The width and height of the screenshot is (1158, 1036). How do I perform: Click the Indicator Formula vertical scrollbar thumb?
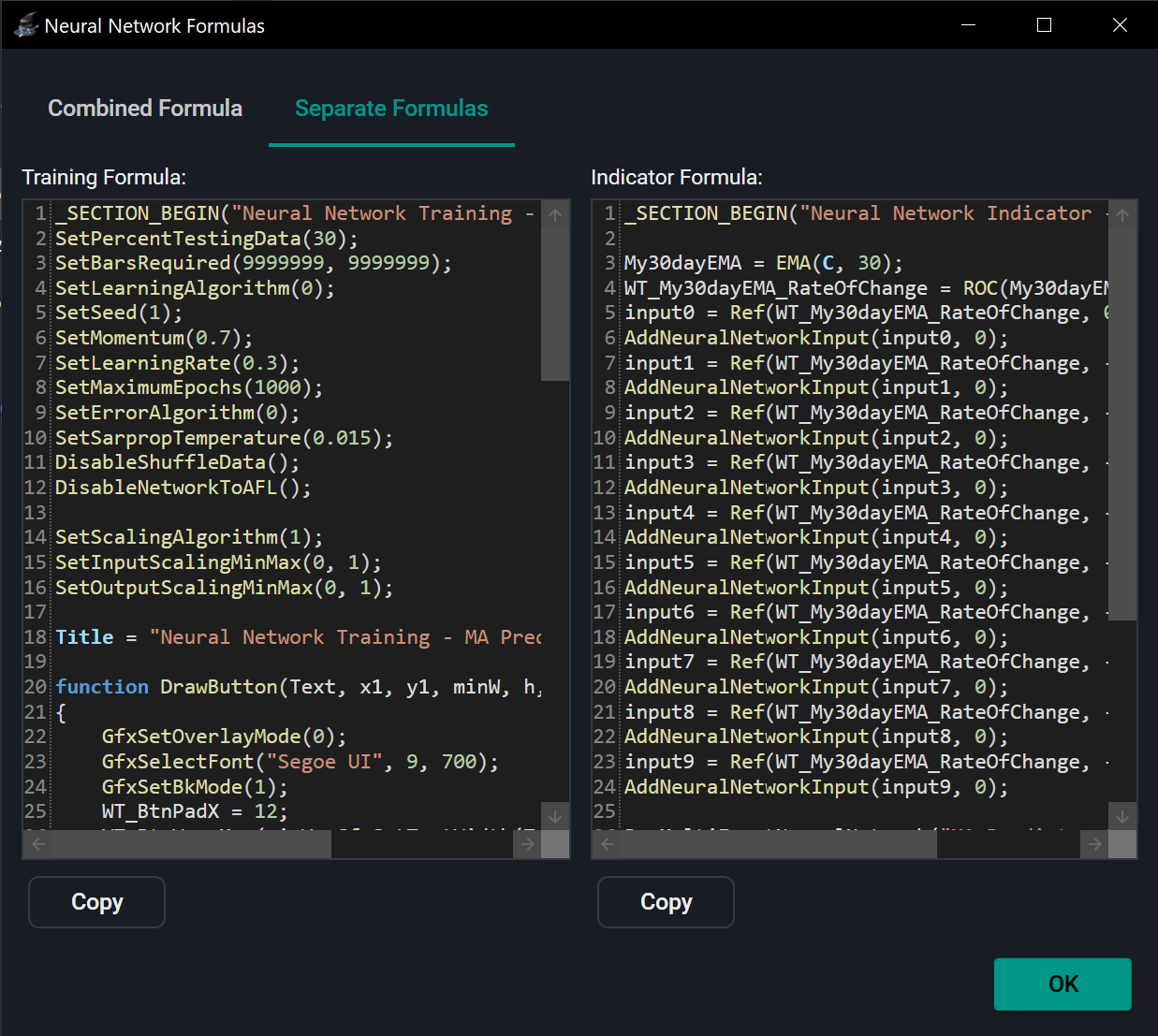point(1122,424)
